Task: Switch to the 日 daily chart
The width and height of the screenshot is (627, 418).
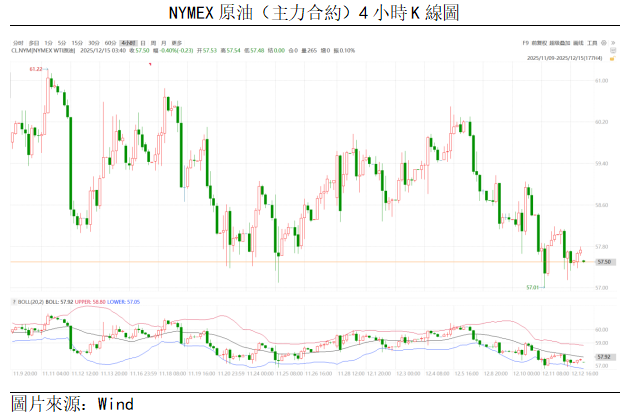Action: [142, 43]
